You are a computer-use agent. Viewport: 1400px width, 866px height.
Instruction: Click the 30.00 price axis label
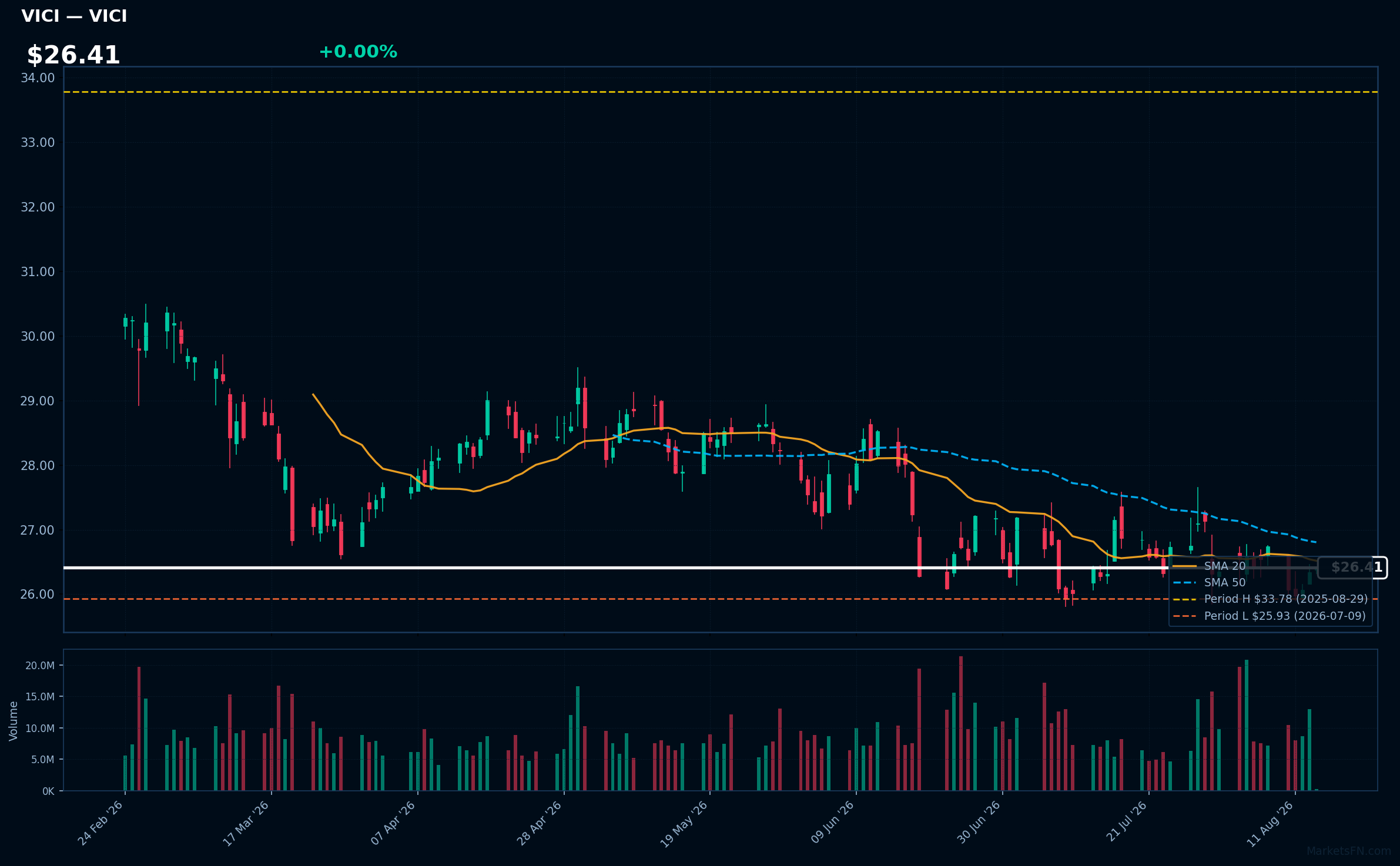[38, 337]
